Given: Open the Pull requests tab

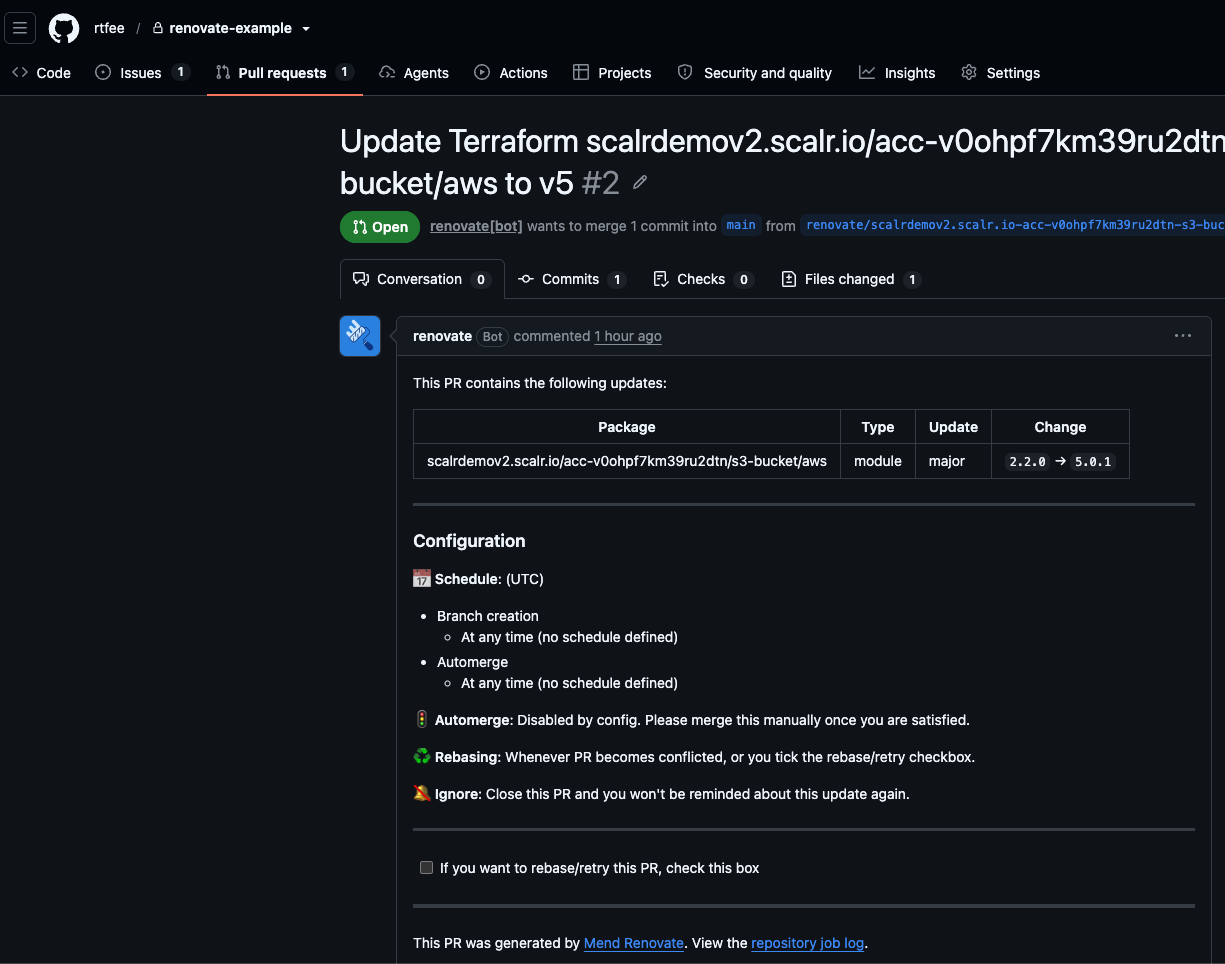Looking at the screenshot, I should pyautogui.click(x=284, y=73).
